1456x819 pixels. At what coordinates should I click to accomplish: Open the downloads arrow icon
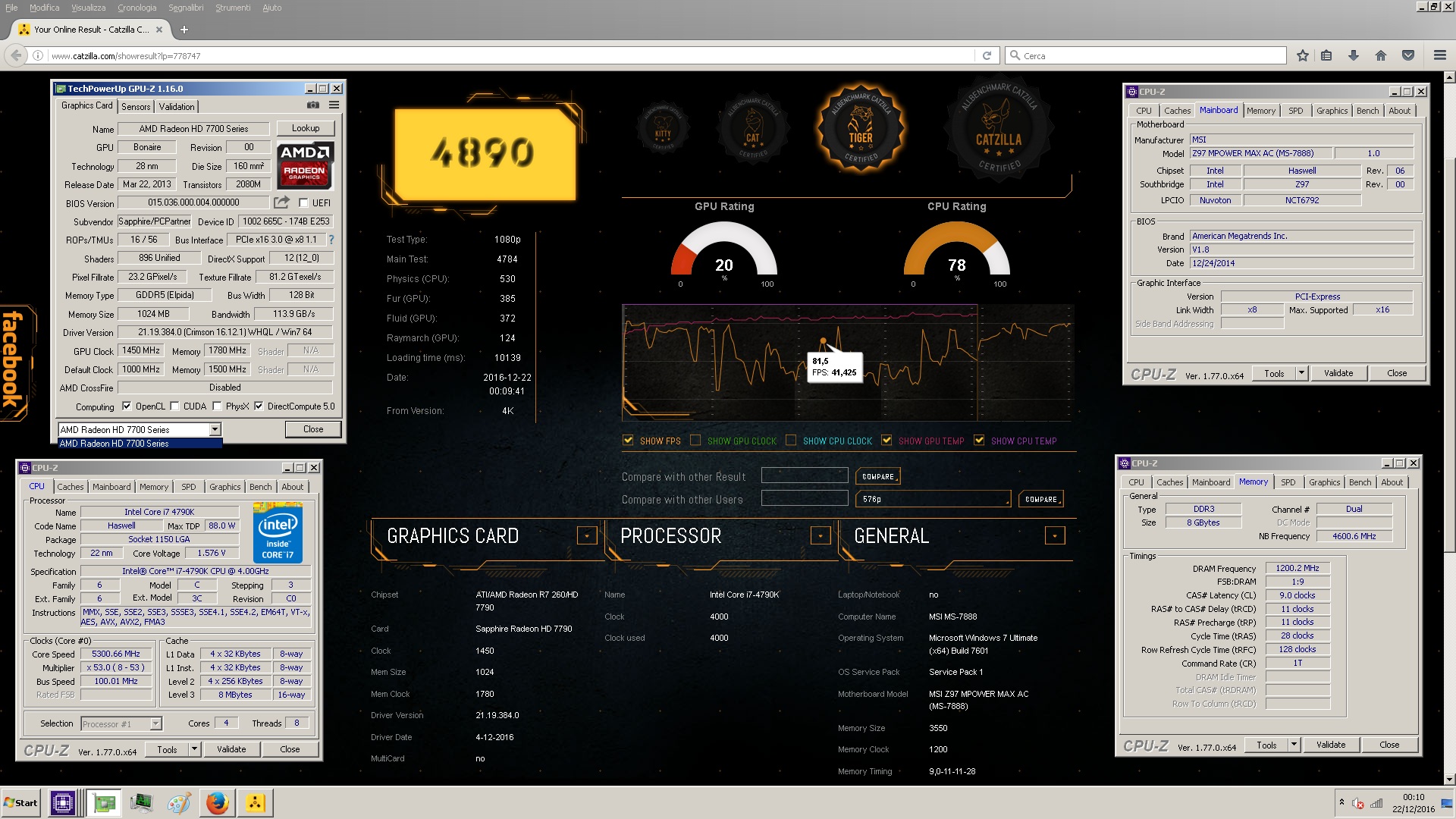pyautogui.click(x=1354, y=55)
